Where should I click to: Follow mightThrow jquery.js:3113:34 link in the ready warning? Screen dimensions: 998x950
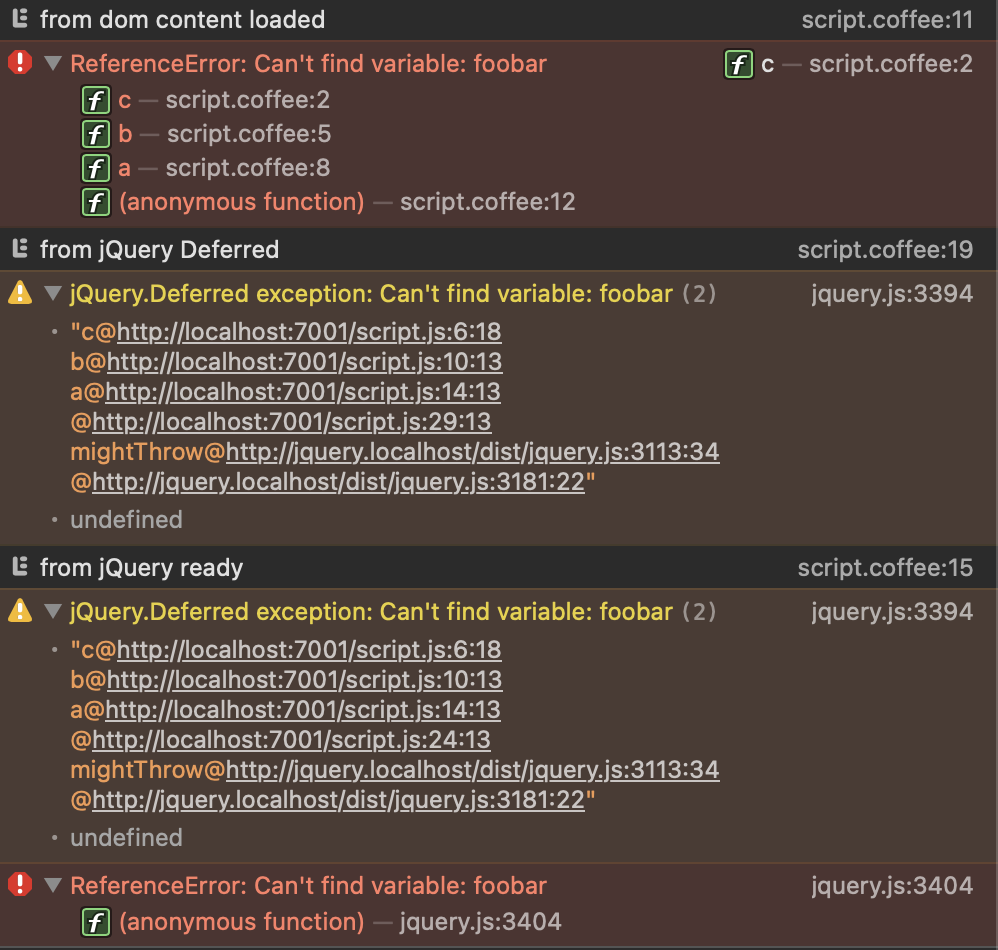(472, 770)
